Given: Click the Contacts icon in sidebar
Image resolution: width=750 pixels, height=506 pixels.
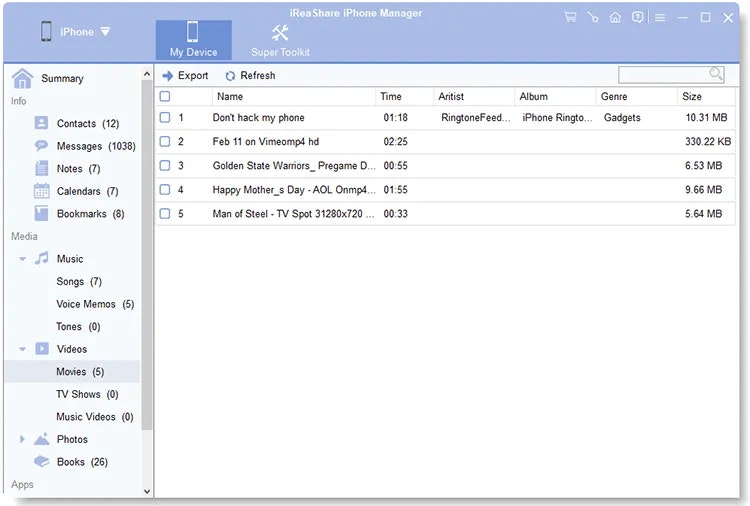Looking at the screenshot, I should coord(42,123).
